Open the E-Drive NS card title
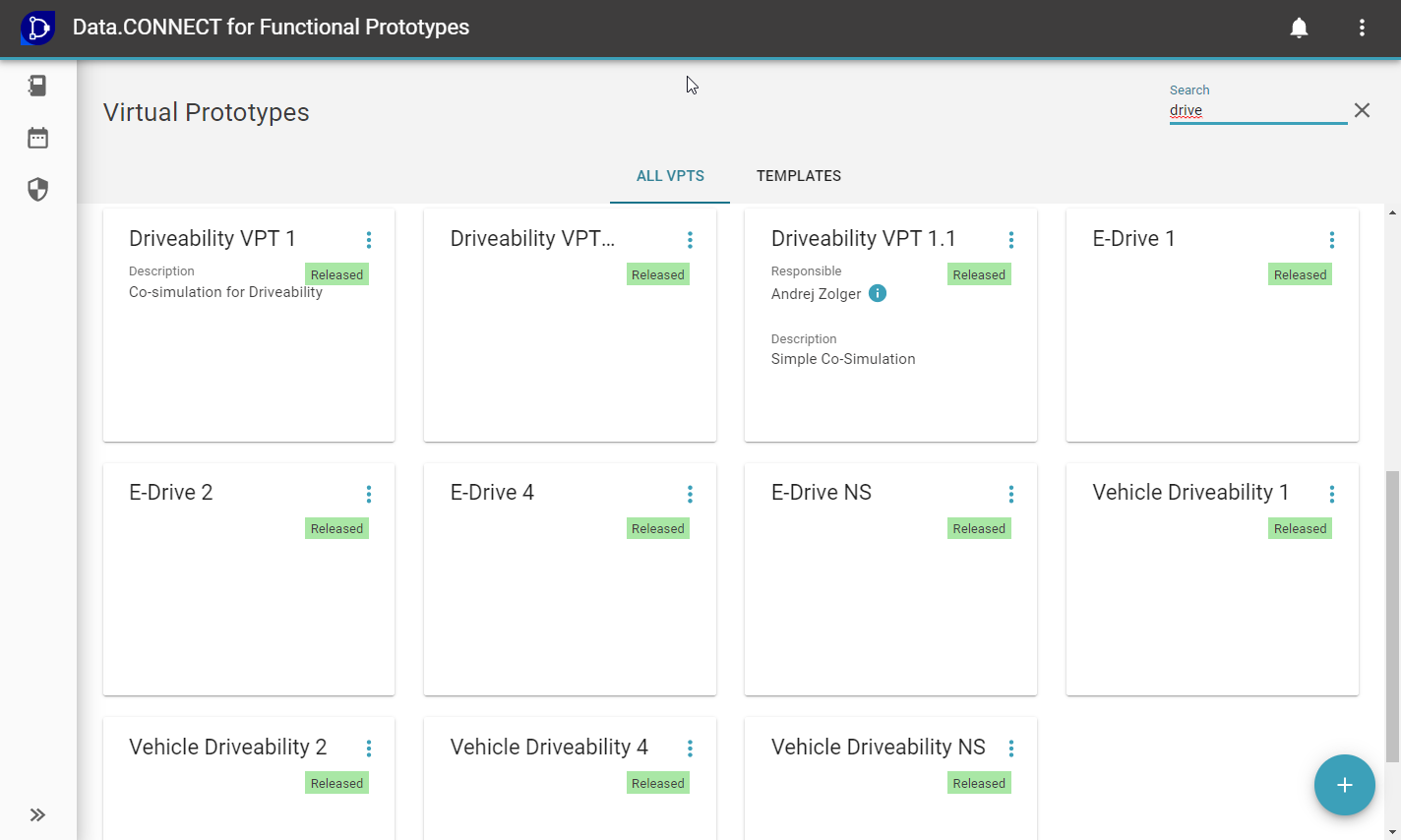 [822, 493]
